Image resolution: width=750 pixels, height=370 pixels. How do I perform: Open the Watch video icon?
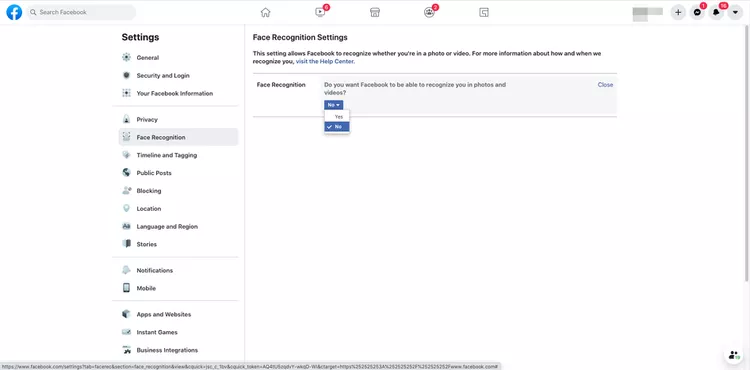pyautogui.click(x=320, y=12)
